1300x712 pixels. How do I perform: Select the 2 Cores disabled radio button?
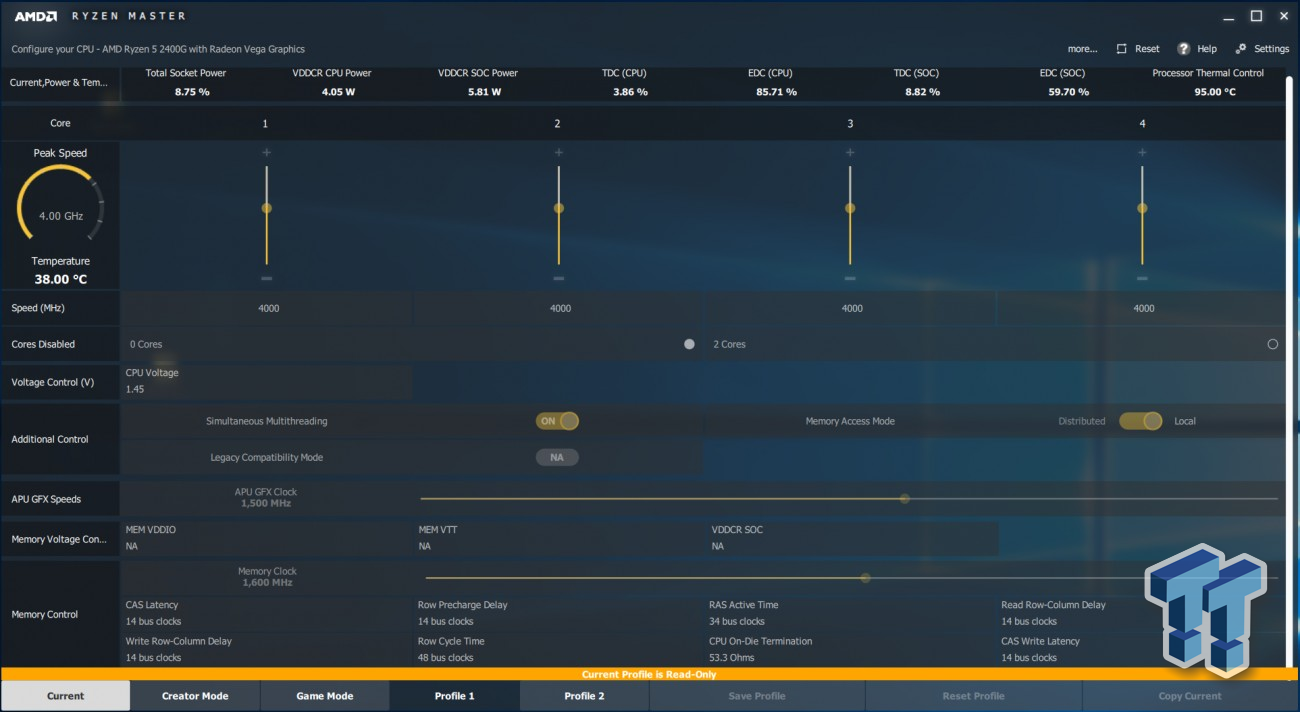pos(1272,344)
